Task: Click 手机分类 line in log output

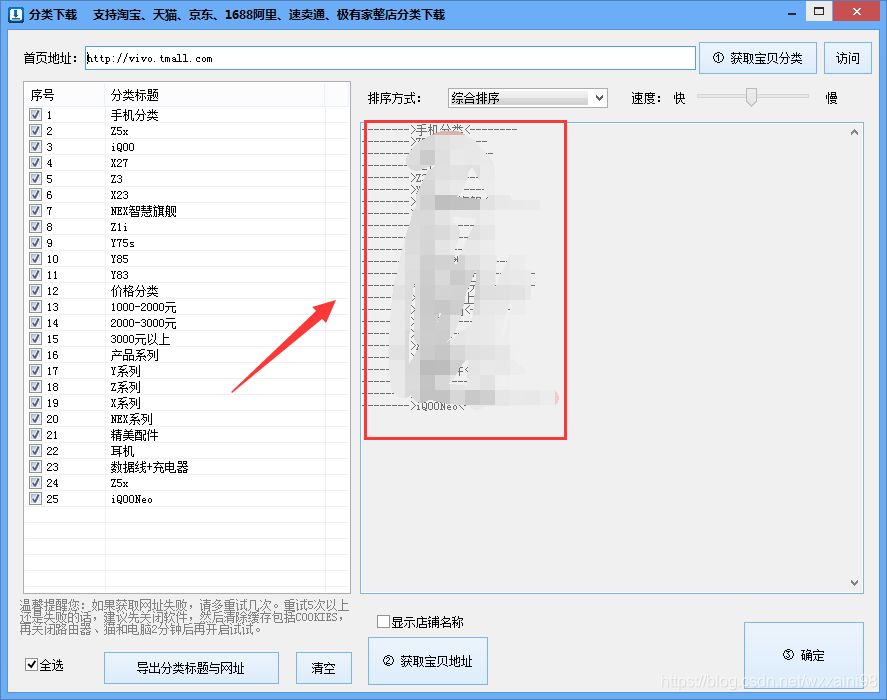Action: 440,130
